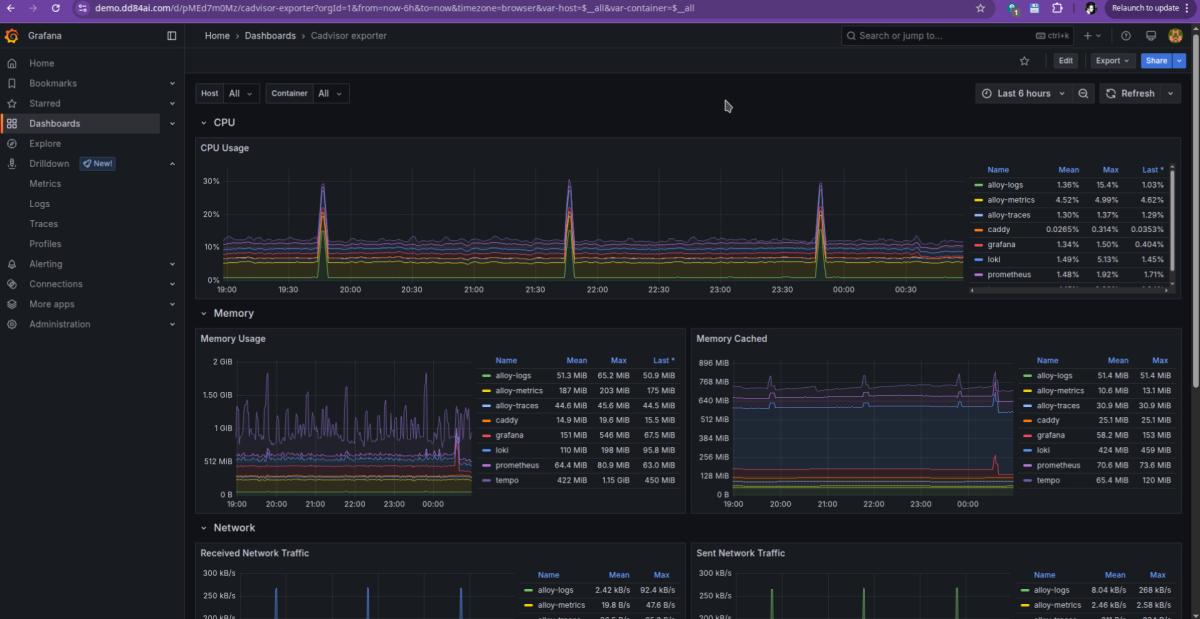Image resolution: width=1200 pixels, height=619 pixels.
Task: Click the loki color swatch in the Memory Usage legend
Action: pos(487,450)
